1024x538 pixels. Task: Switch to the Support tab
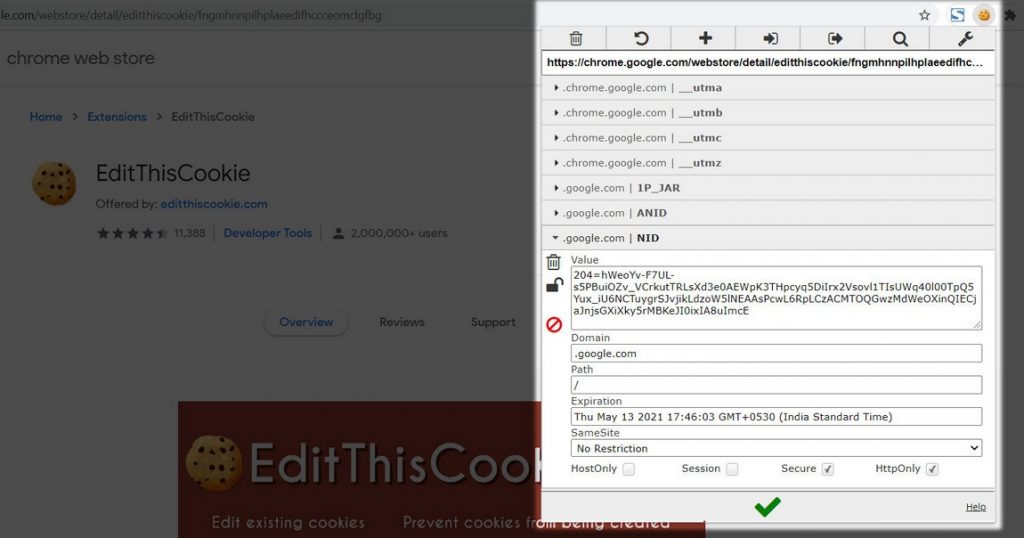click(x=493, y=322)
